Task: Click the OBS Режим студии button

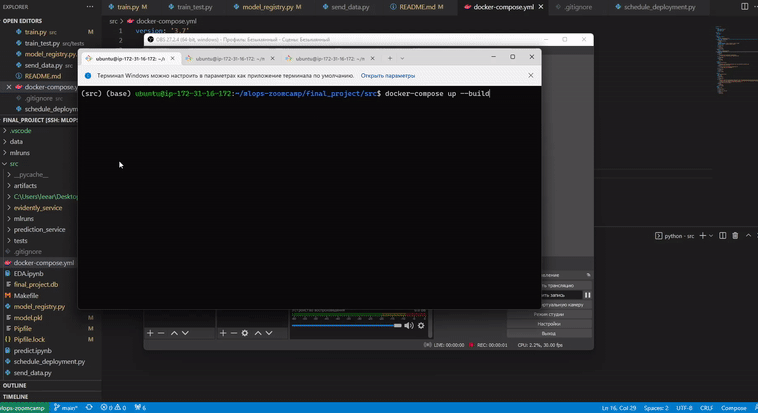Action: 549,314
